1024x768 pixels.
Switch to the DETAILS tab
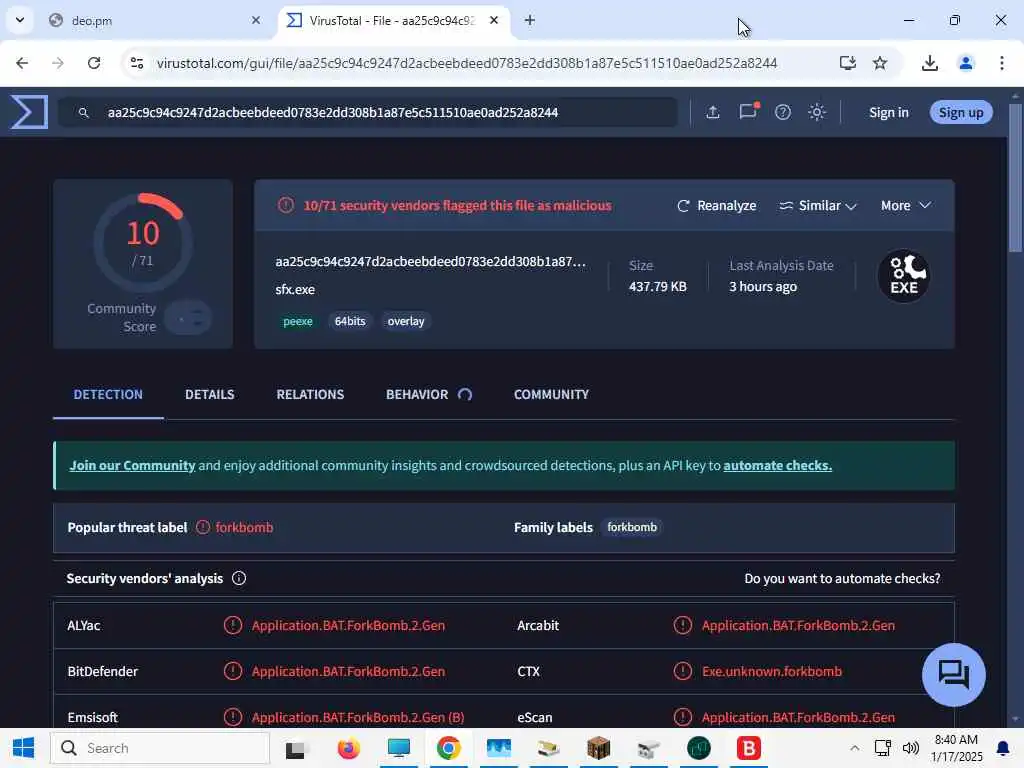tap(210, 394)
